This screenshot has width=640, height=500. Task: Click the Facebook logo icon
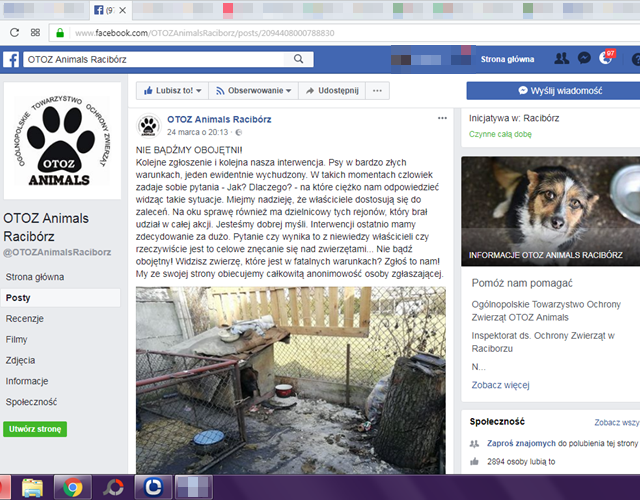(11, 60)
